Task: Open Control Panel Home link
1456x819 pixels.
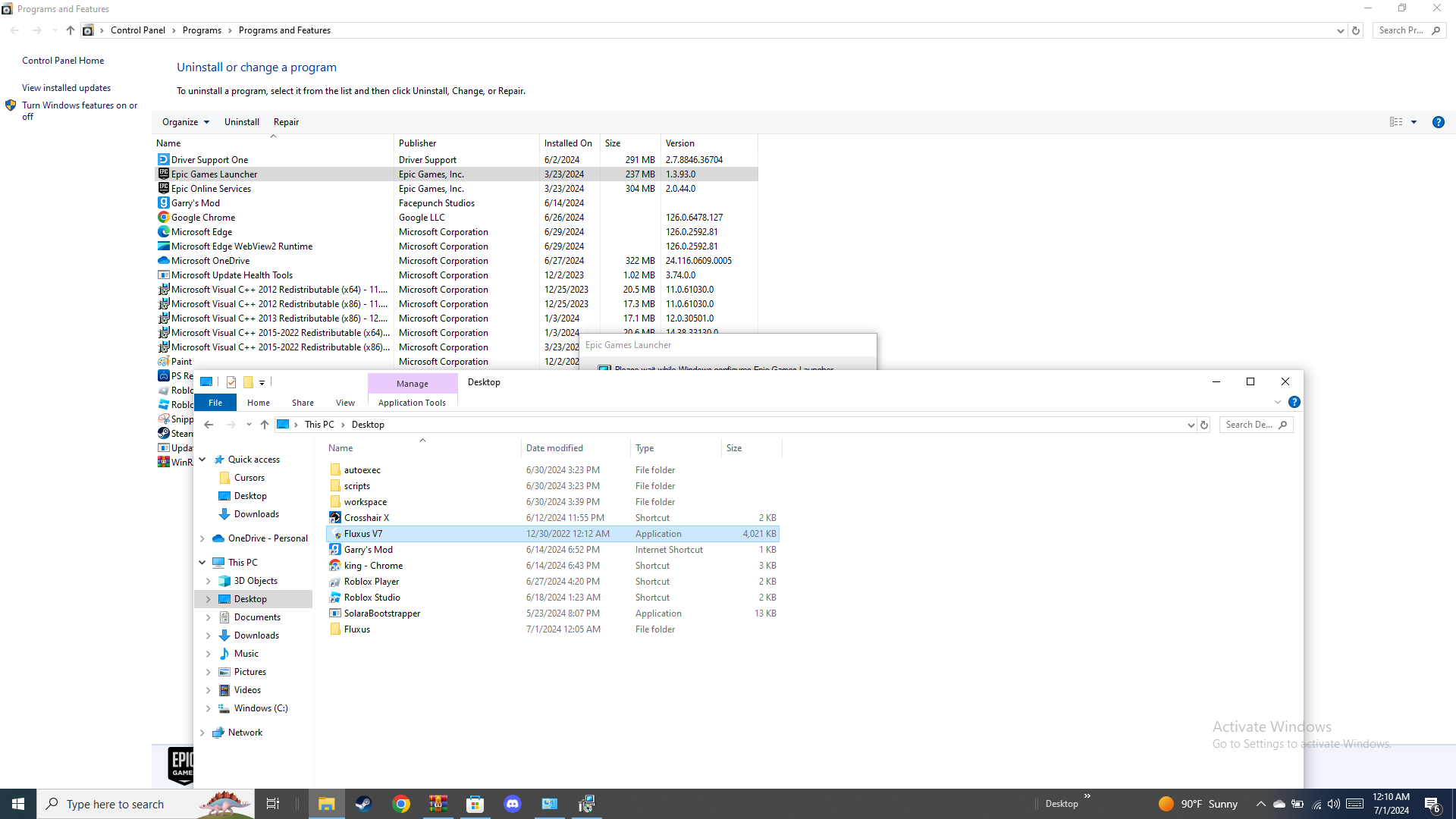Action: click(x=63, y=61)
